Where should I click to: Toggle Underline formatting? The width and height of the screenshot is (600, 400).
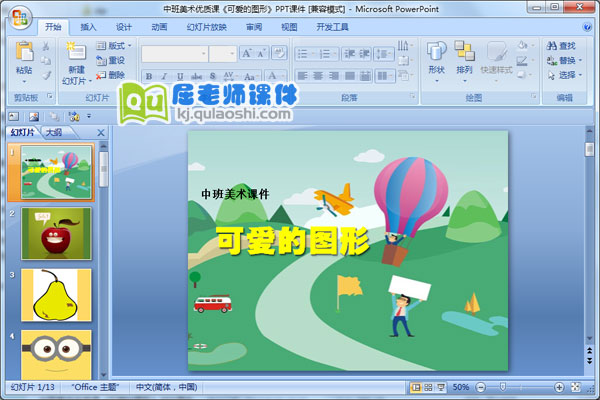click(180, 76)
